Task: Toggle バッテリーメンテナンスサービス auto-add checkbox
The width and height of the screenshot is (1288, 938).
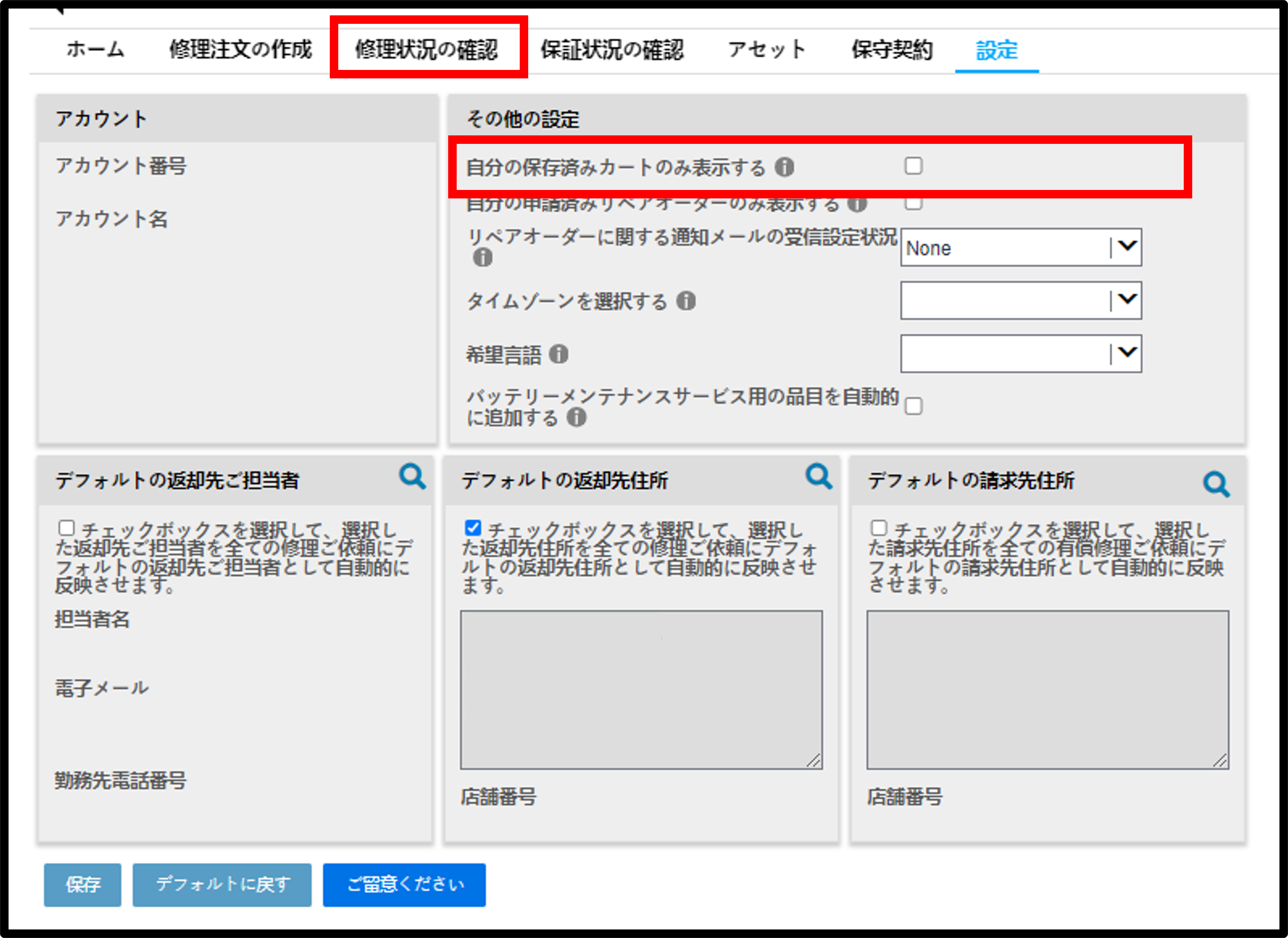Action: pyautogui.click(x=913, y=407)
